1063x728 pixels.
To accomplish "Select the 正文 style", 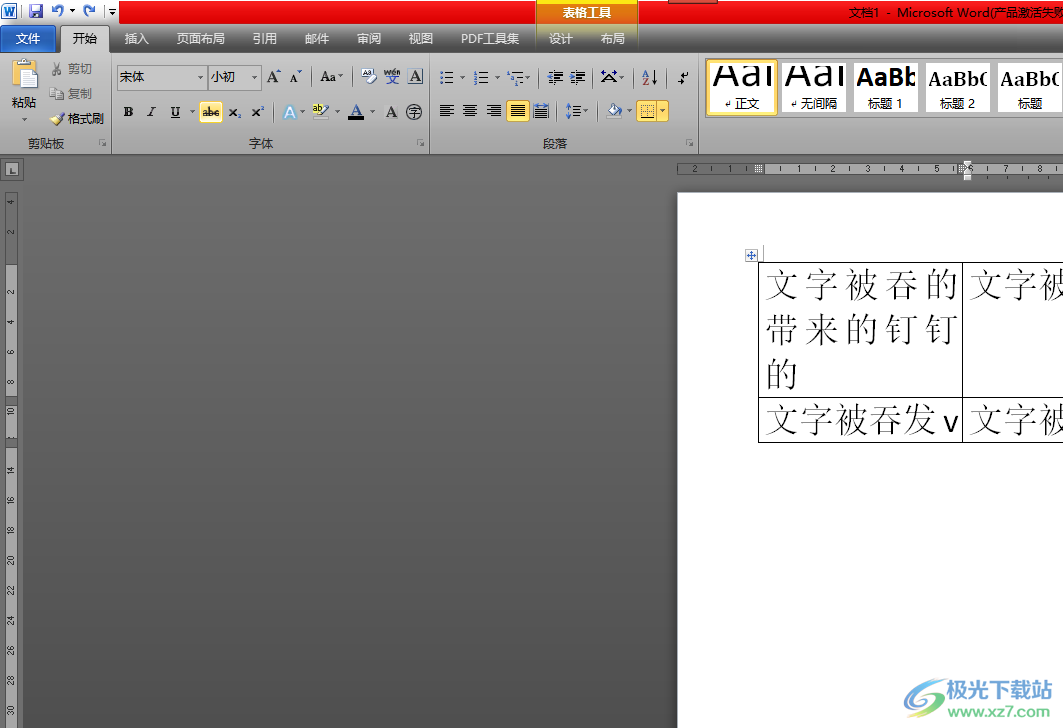I will pyautogui.click(x=742, y=87).
